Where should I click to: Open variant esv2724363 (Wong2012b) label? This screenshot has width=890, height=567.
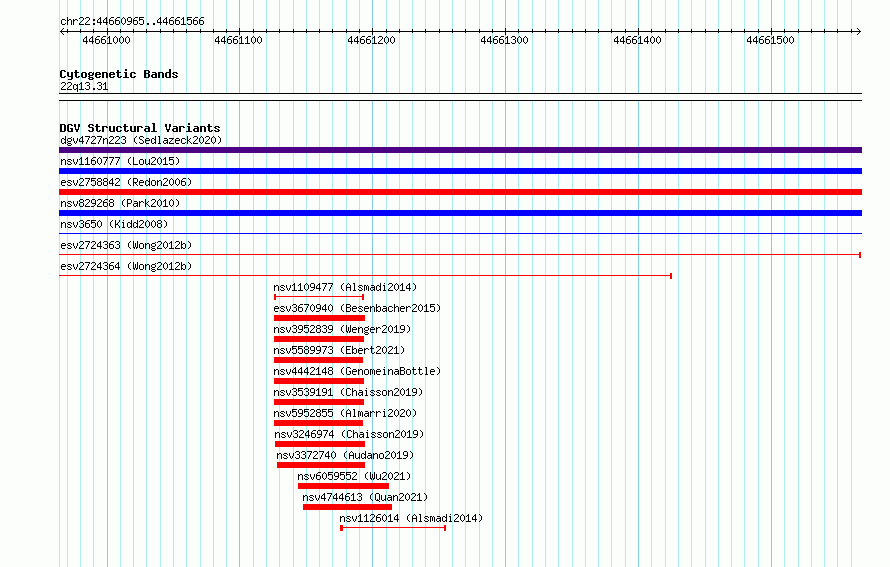126,245
